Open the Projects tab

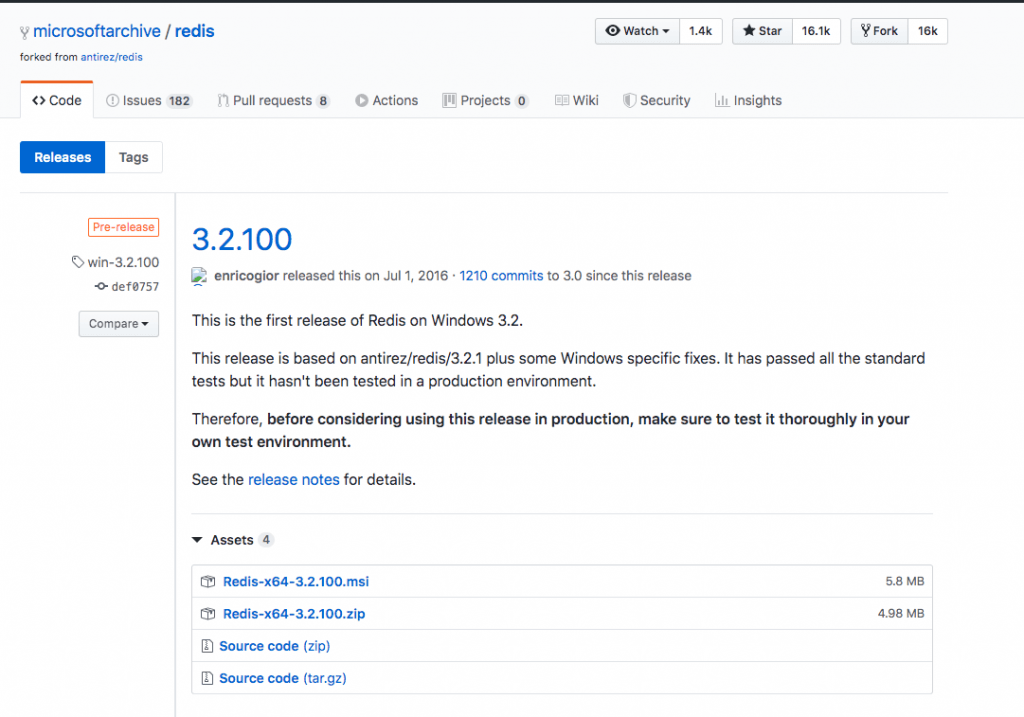(x=485, y=101)
